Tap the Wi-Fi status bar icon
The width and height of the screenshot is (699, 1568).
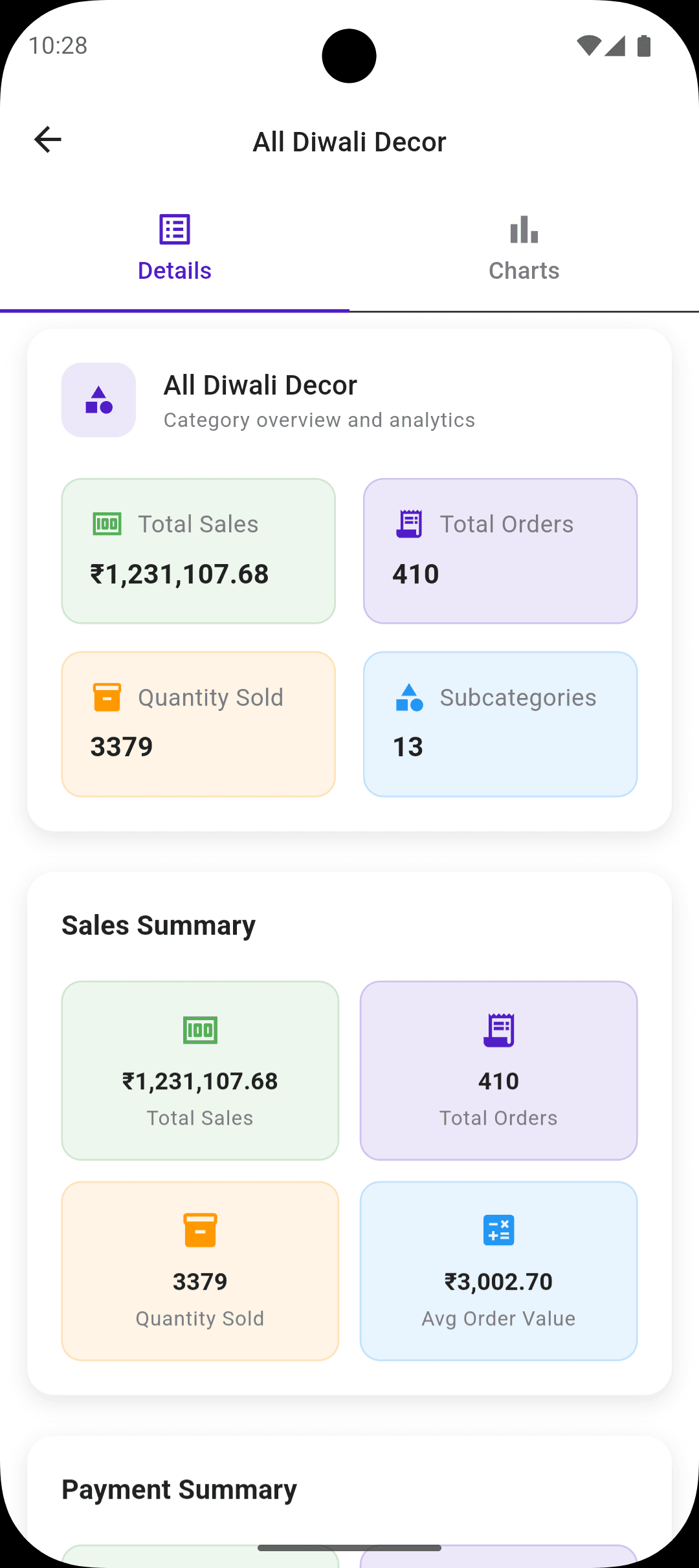point(588,46)
